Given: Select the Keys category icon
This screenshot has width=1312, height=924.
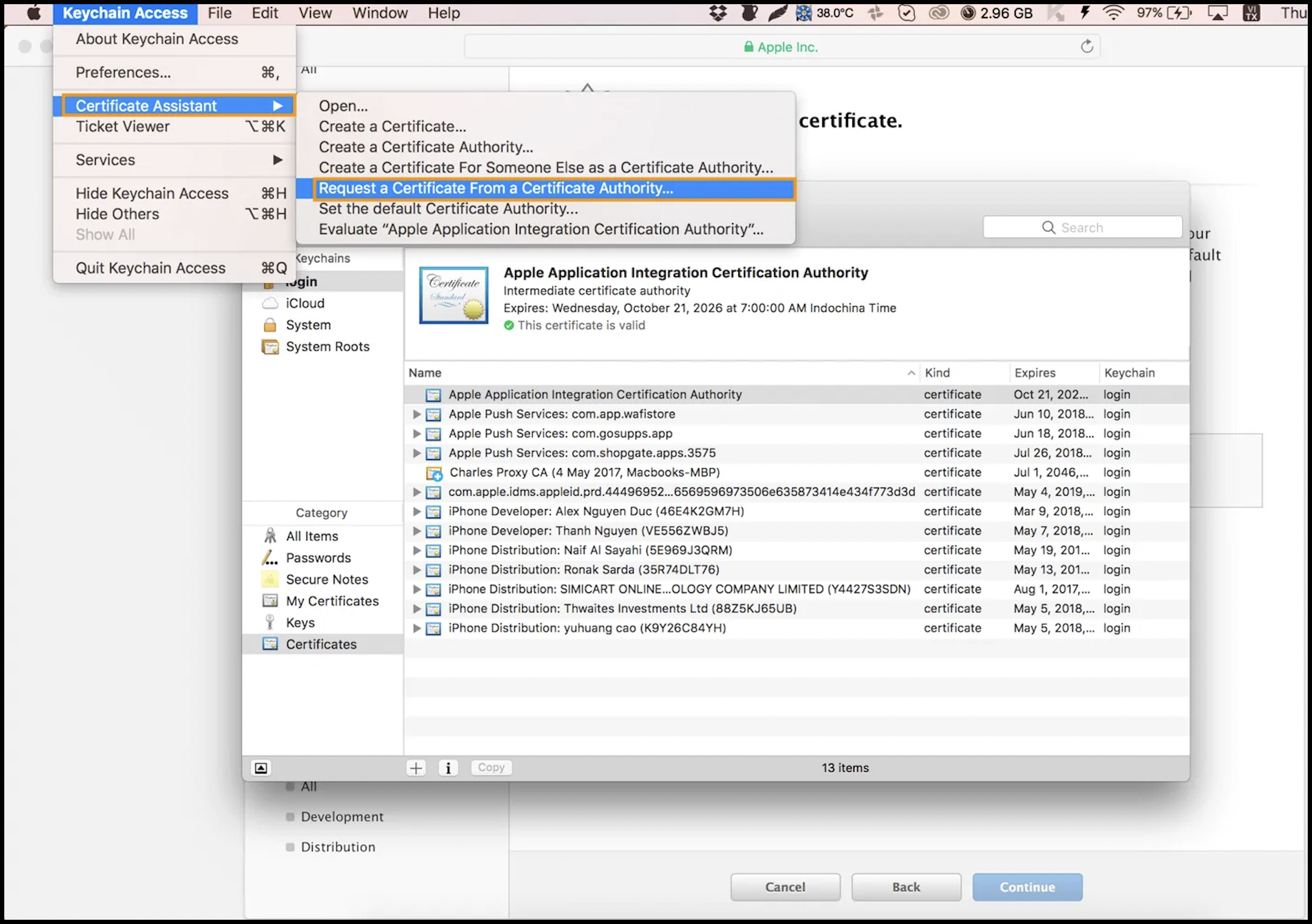Looking at the screenshot, I should 270,623.
